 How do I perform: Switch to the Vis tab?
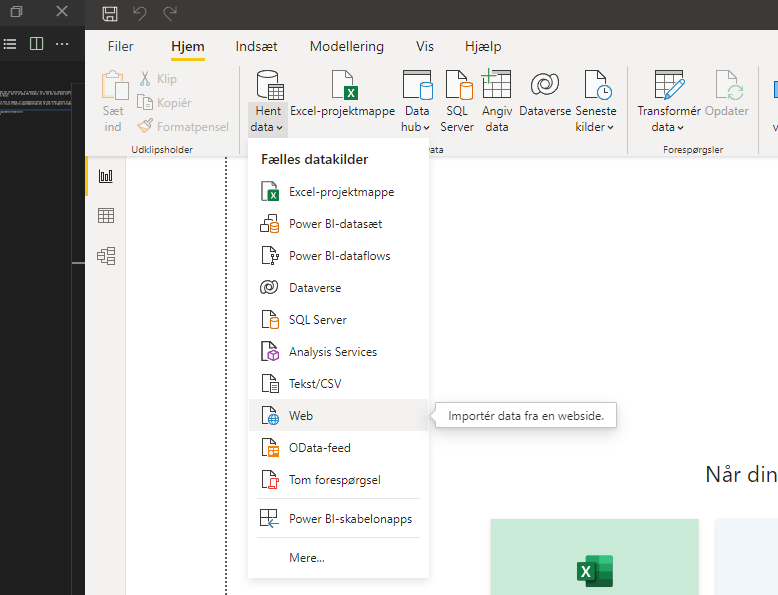[425, 47]
